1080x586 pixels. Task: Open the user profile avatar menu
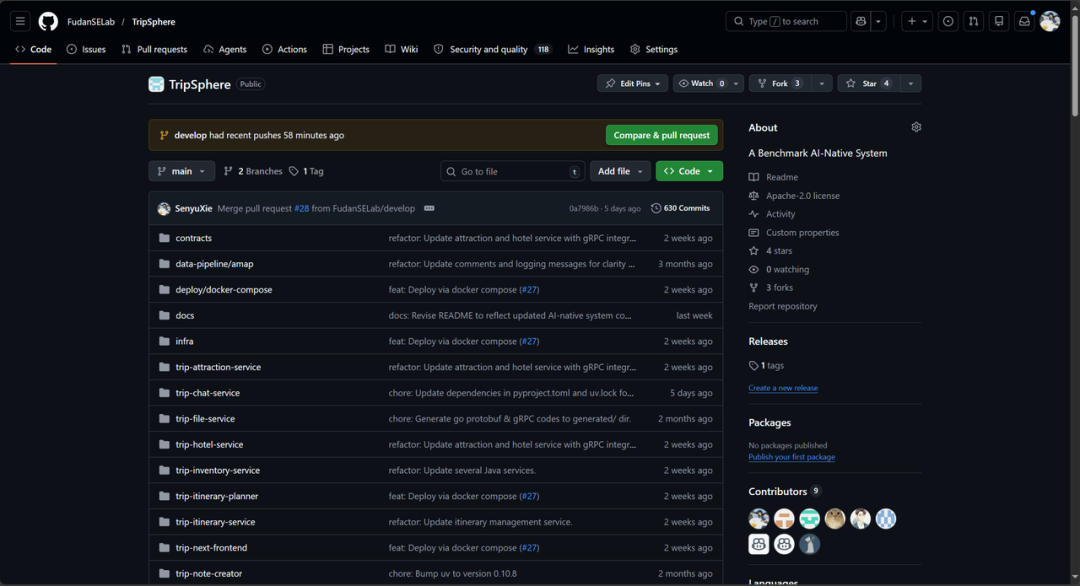tap(1050, 21)
